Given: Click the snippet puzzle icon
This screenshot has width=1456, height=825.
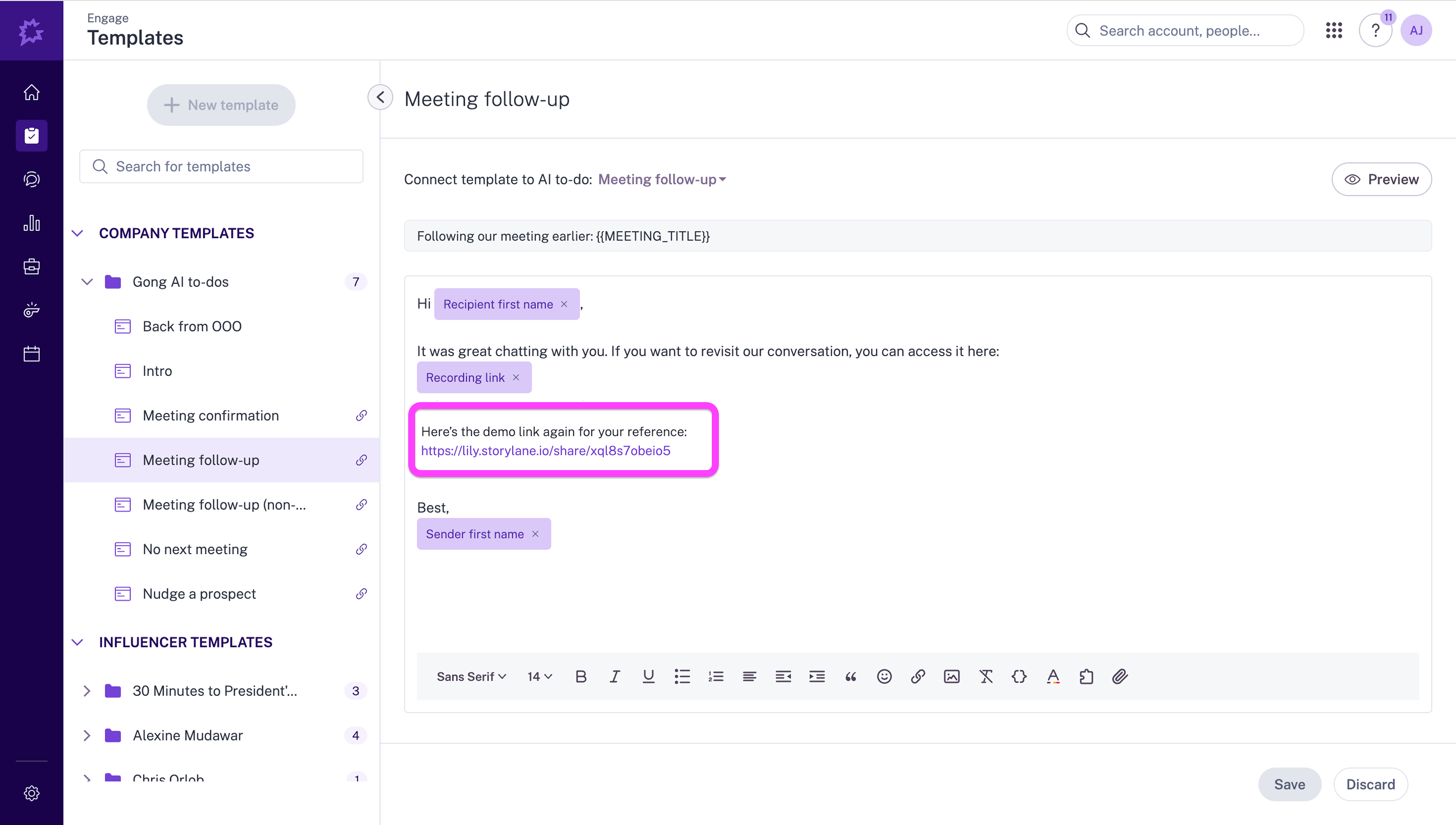Looking at the screenshot, I should pyautogui.click(x=1087, y=676).
